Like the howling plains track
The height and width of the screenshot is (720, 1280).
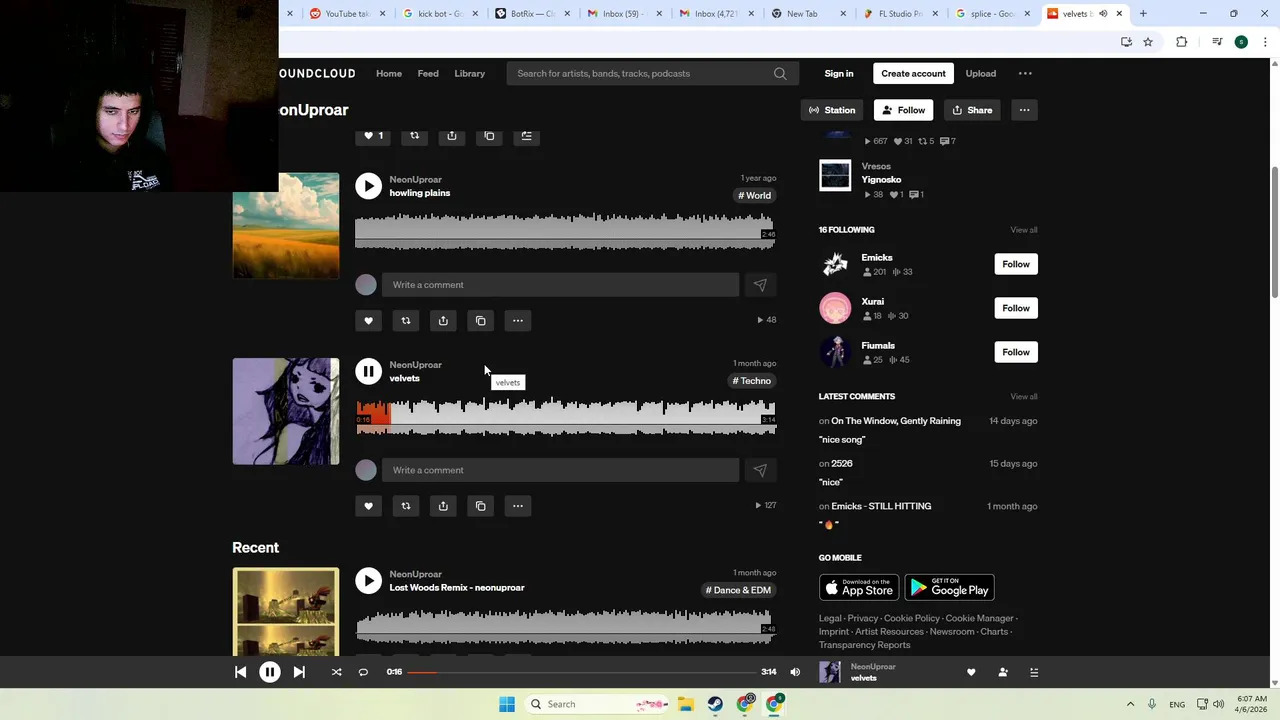pos(368,321)
